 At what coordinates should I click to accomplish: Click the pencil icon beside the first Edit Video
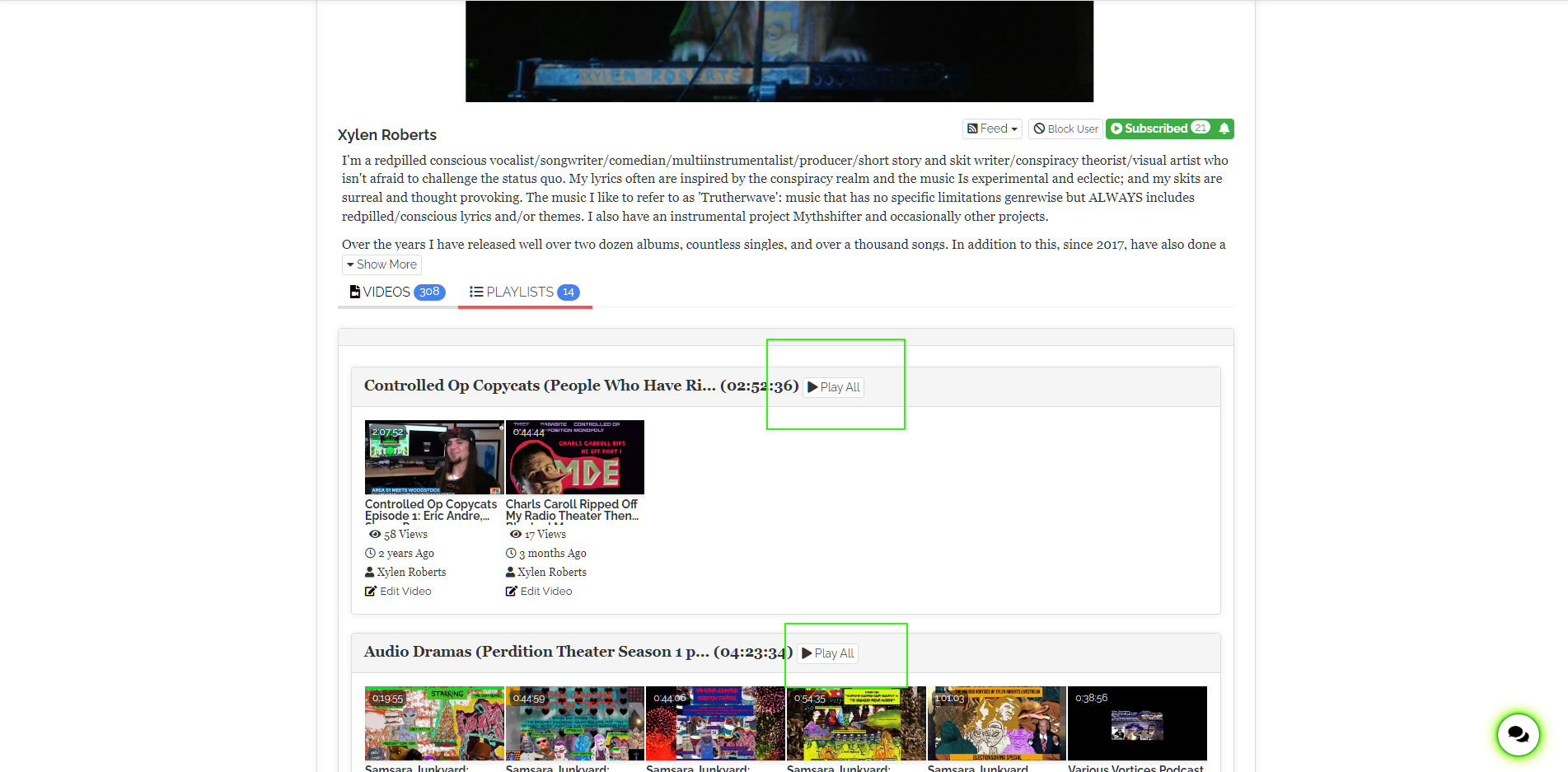point(370,591)
